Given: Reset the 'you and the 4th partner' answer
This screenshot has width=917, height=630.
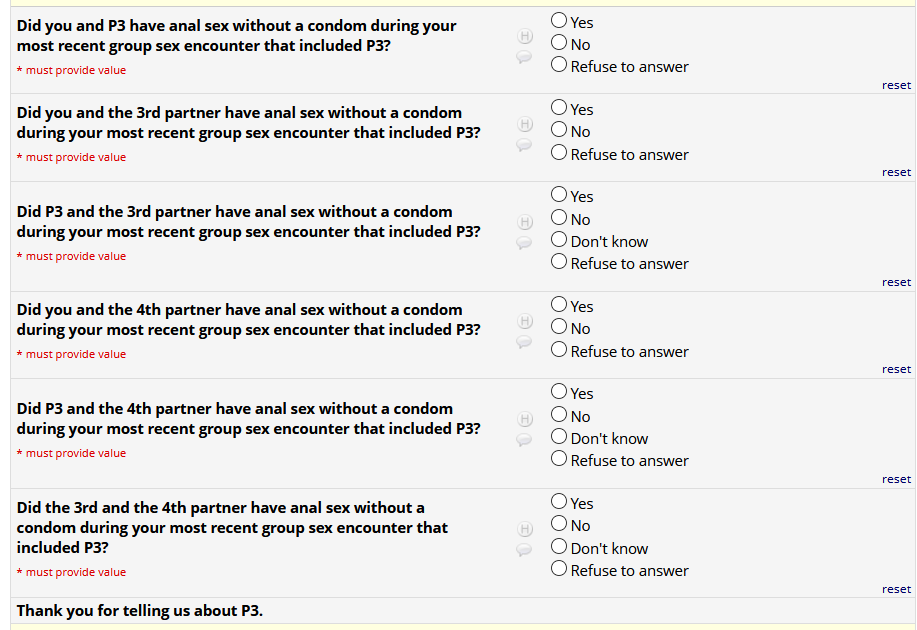Looking at the screenshot, I should click(896, 369).
